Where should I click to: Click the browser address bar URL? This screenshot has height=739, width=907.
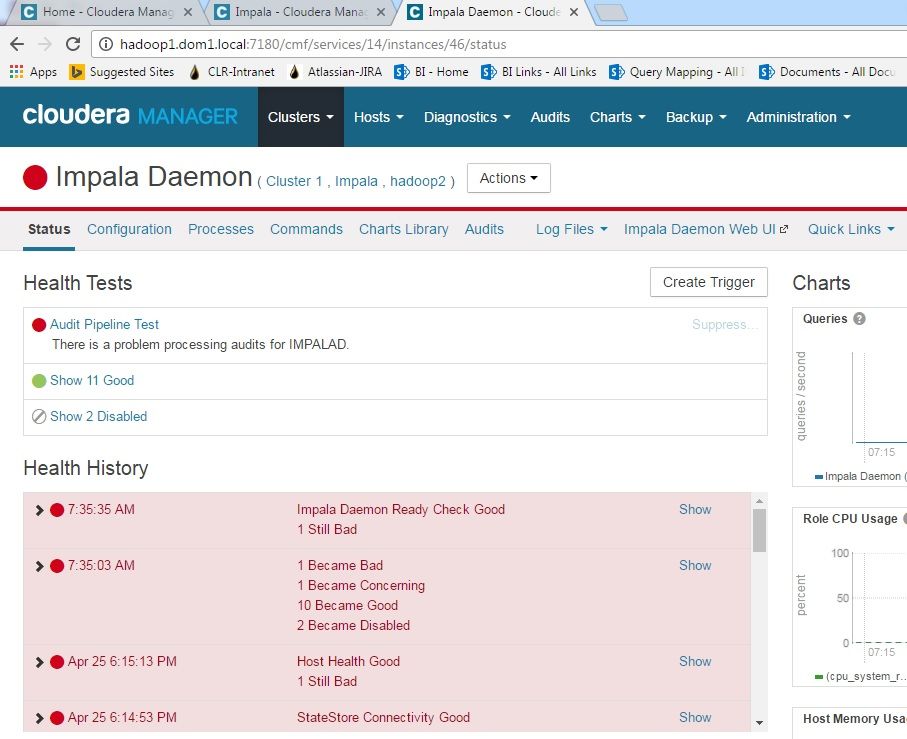(x=313, y=44)
